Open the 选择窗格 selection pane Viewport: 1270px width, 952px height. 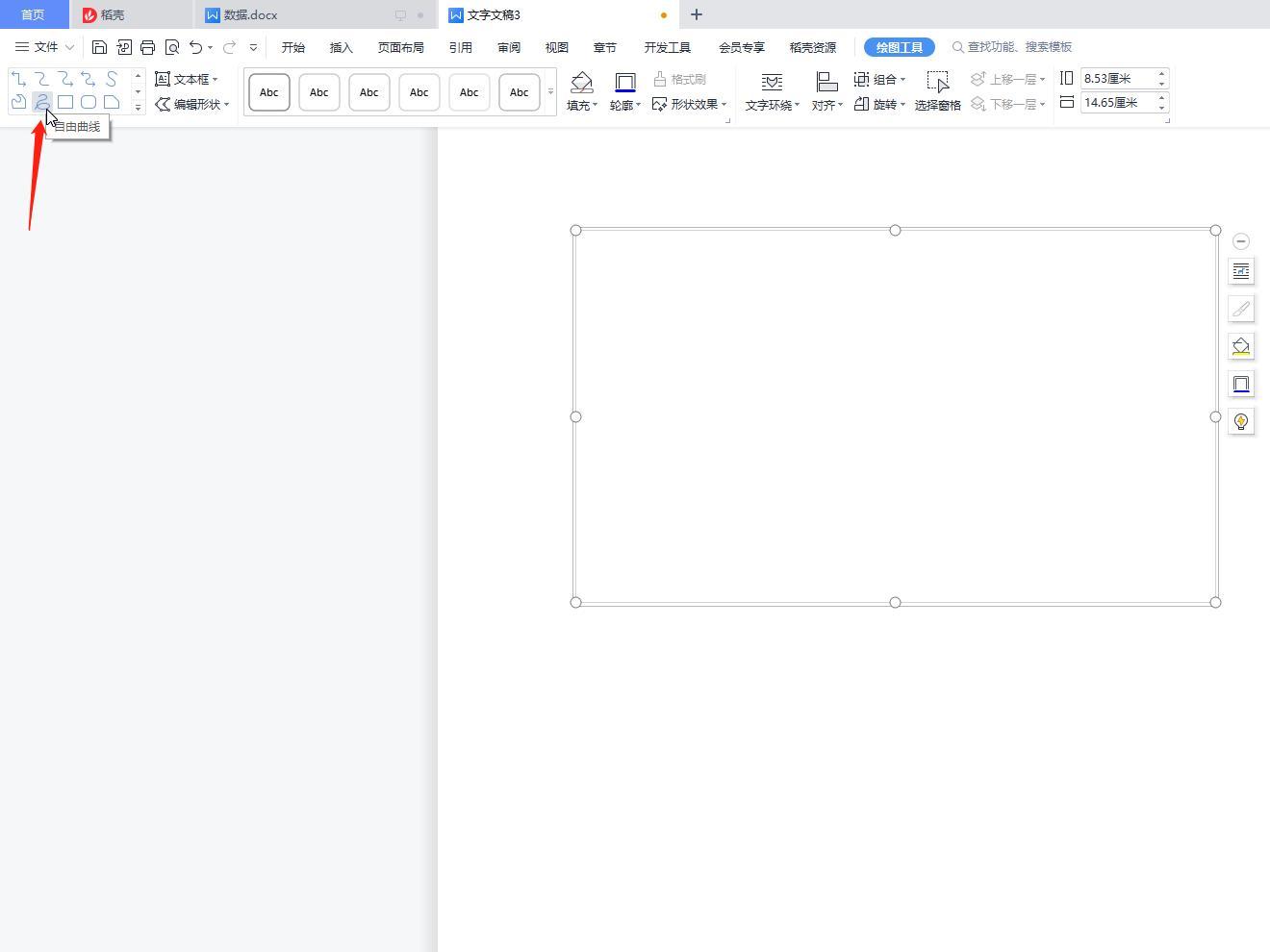tap(937, 91)
